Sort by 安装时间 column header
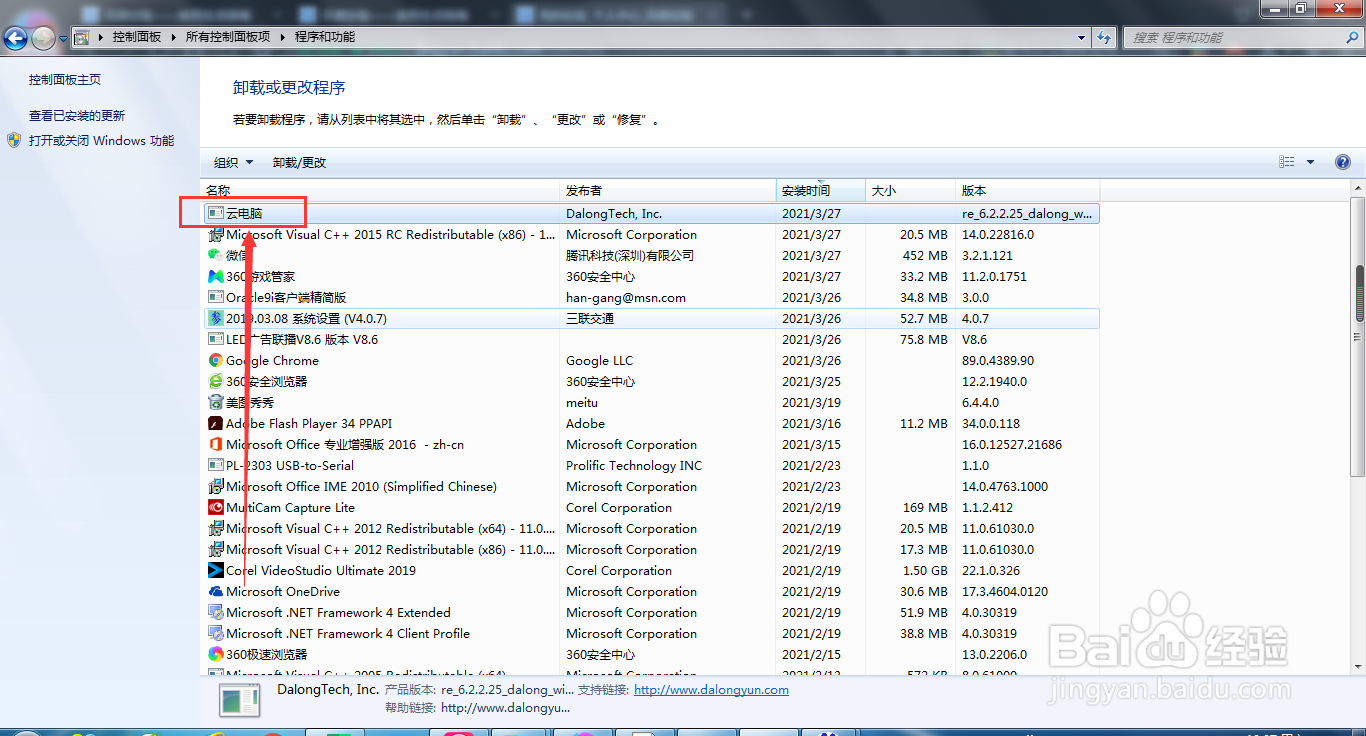 (x=821, y=190)
